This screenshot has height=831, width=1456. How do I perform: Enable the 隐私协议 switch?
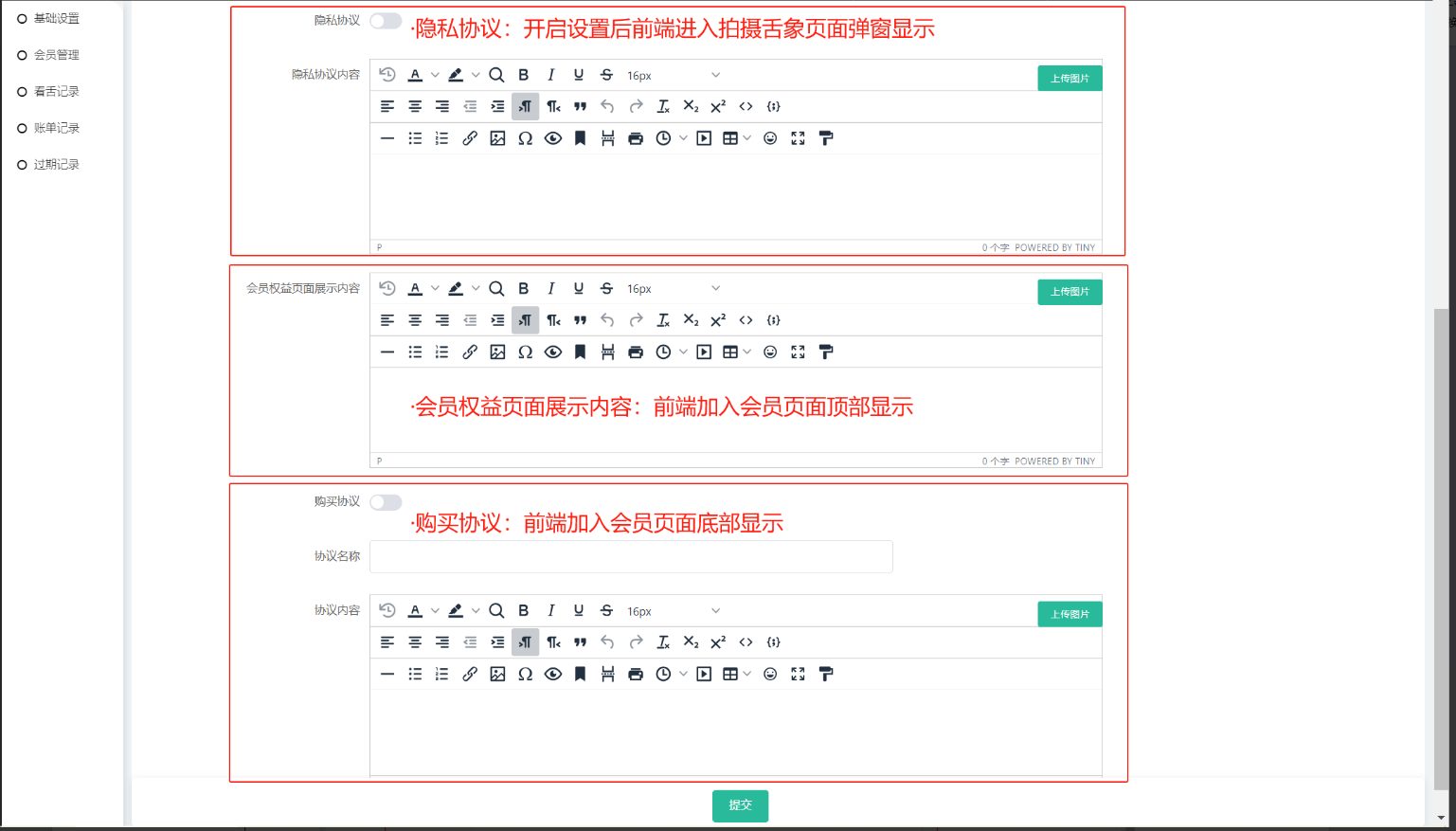point(386,21)
